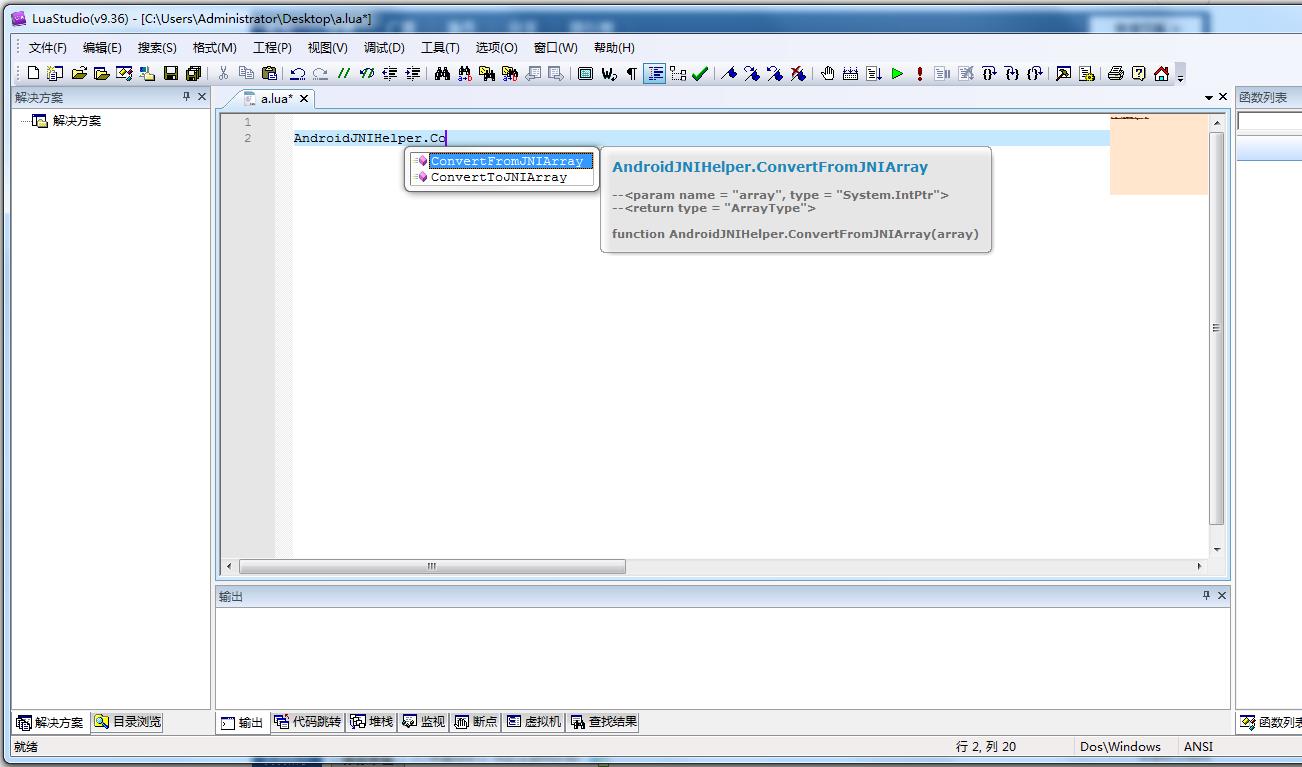Run syntax check green checkmark icon
The height and width of the screenshot is (767, 1302).
coord(700,73)
